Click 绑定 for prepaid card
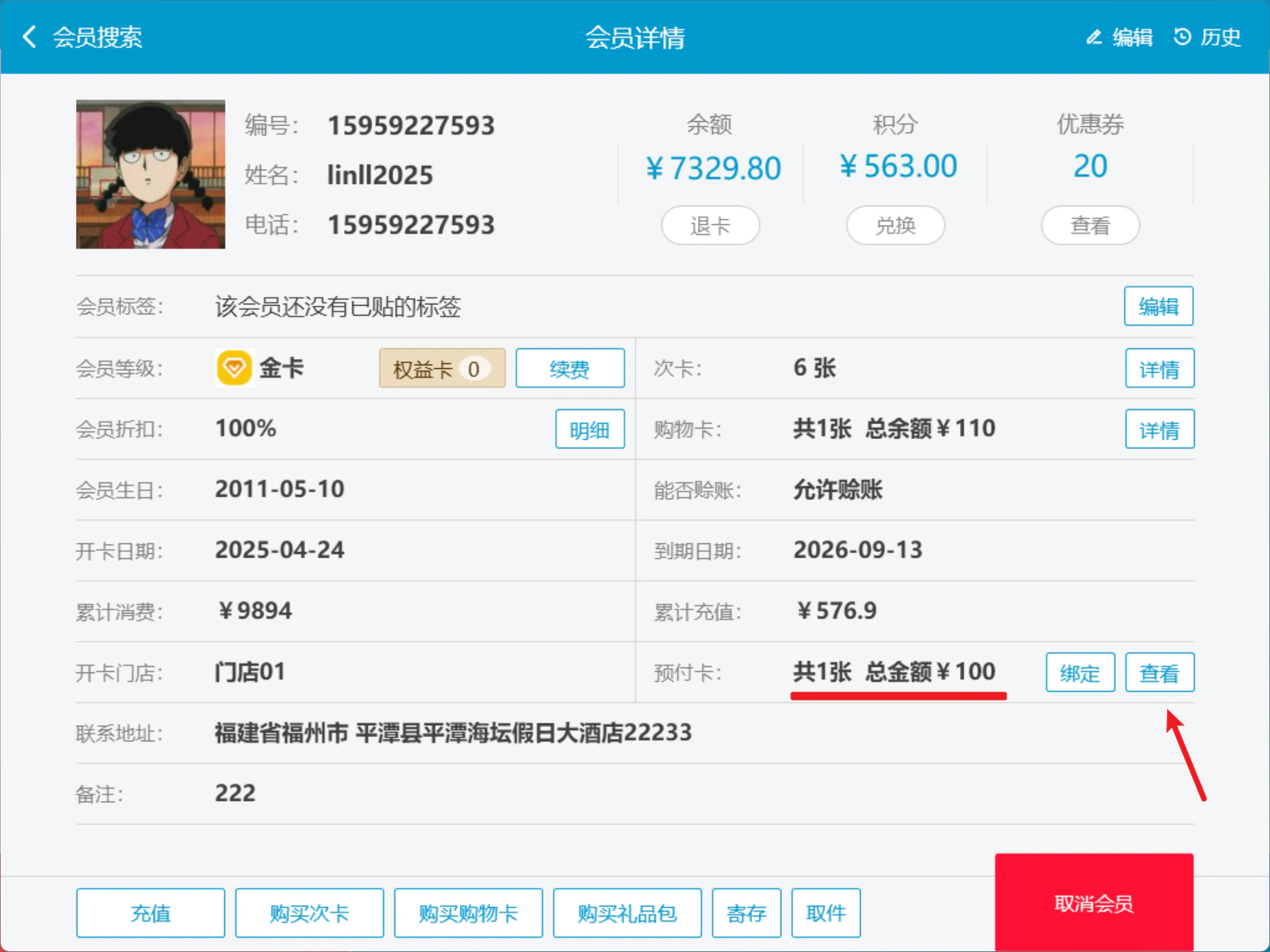 [x=1080, y=673]
